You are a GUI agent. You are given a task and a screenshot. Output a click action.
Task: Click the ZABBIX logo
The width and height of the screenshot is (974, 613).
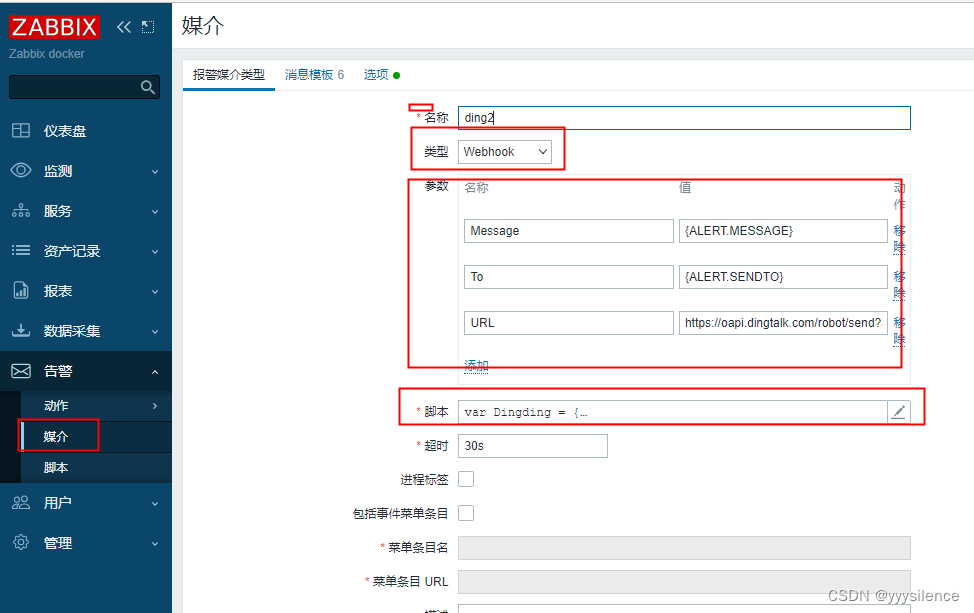tap(54, 27)
